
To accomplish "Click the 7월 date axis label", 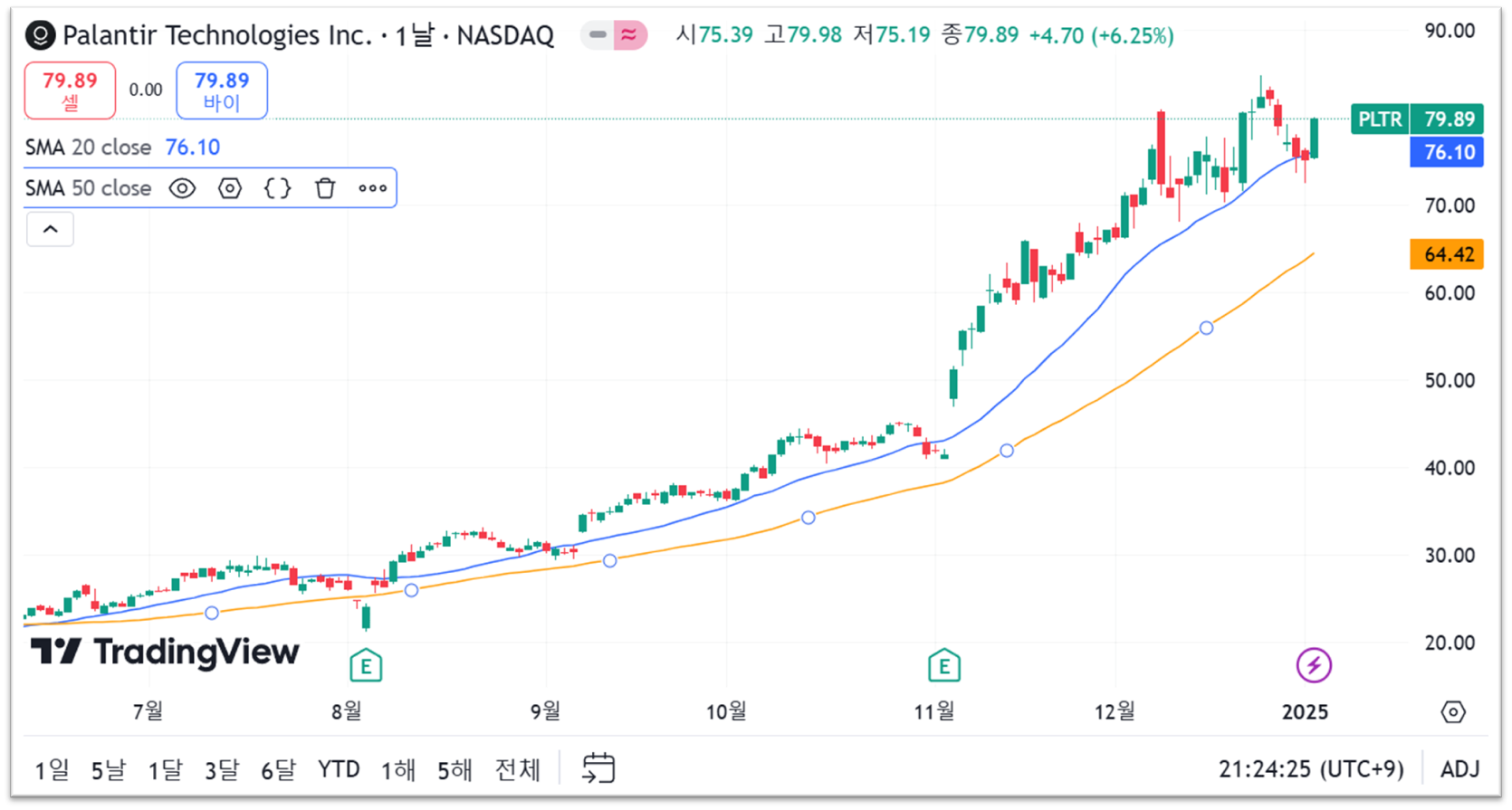I will (x=148, y=711).
